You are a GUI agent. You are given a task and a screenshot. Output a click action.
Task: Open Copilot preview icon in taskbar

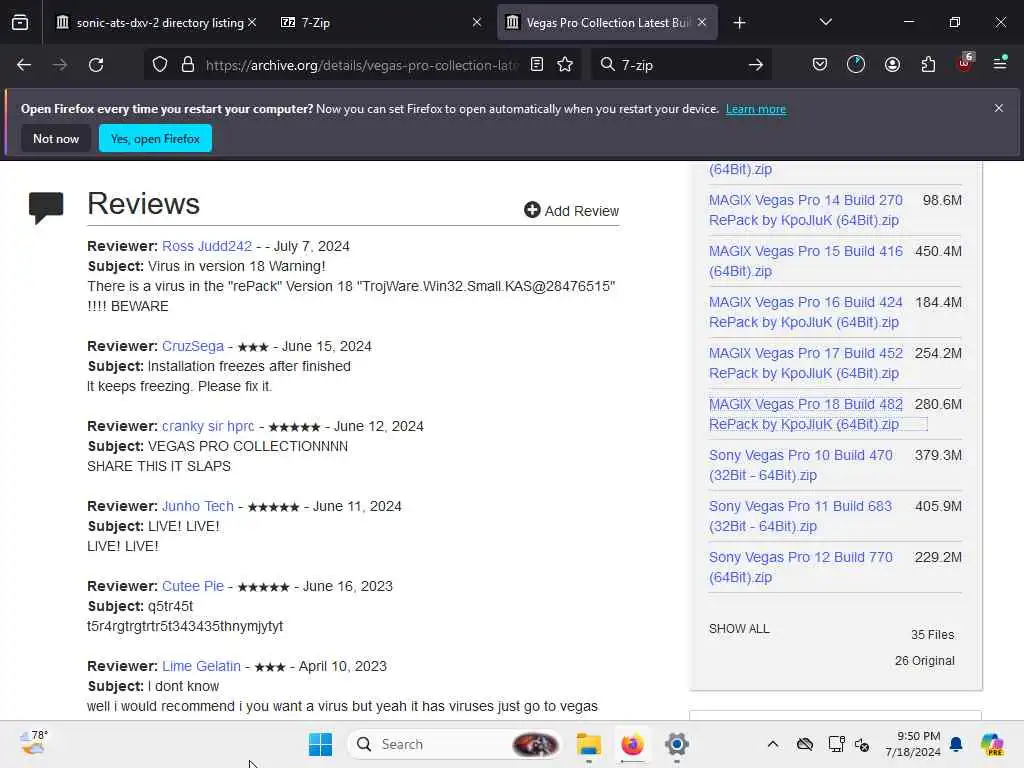(992, 744)
